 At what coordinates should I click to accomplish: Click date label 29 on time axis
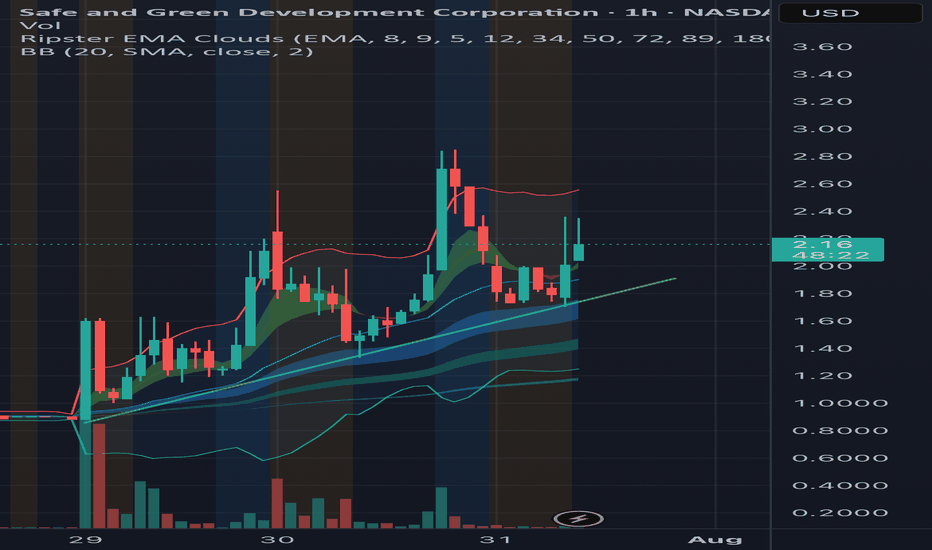86,540
